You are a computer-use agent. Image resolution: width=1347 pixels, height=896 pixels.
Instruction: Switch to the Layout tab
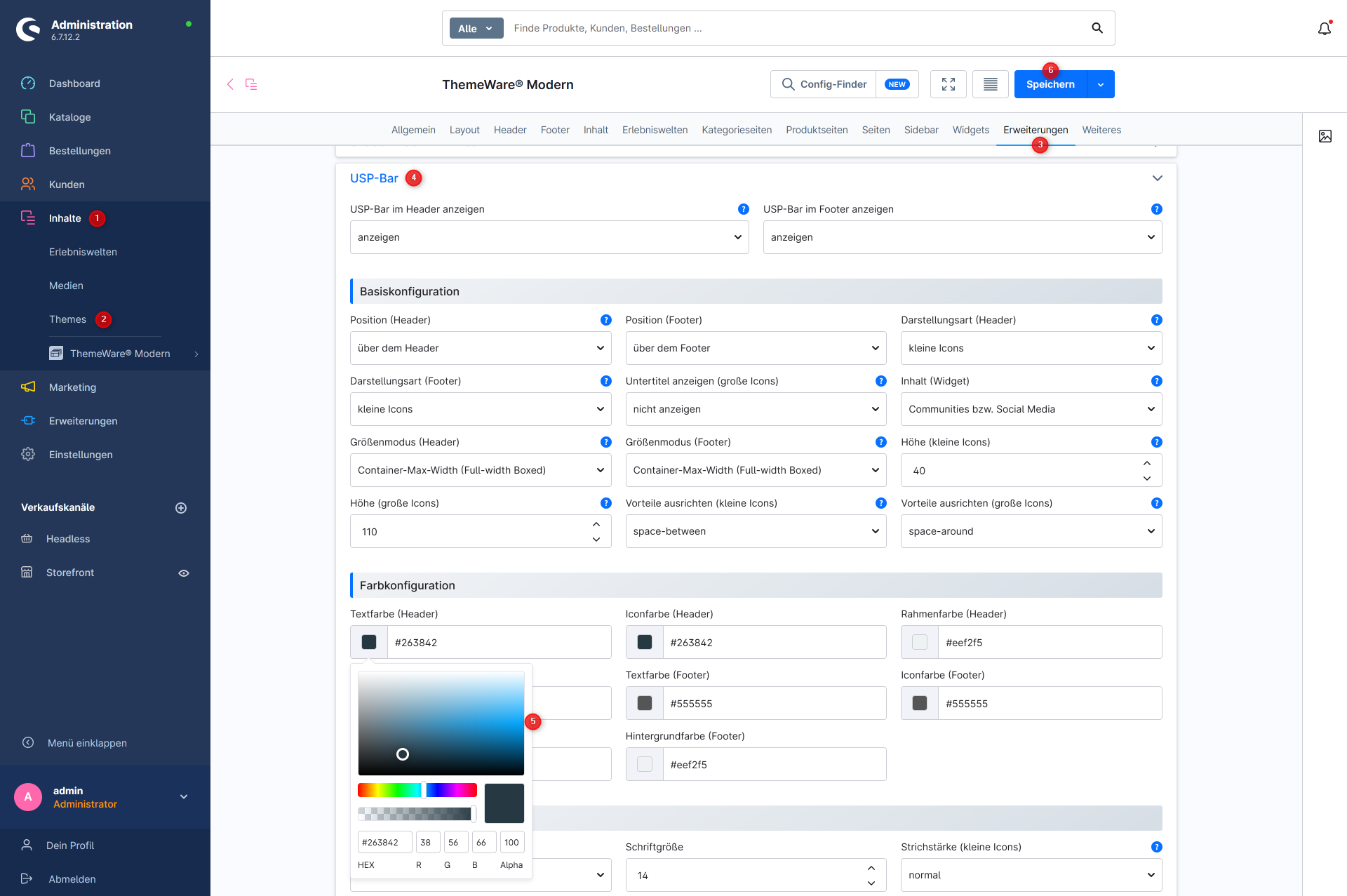click(x=464, y=130)
